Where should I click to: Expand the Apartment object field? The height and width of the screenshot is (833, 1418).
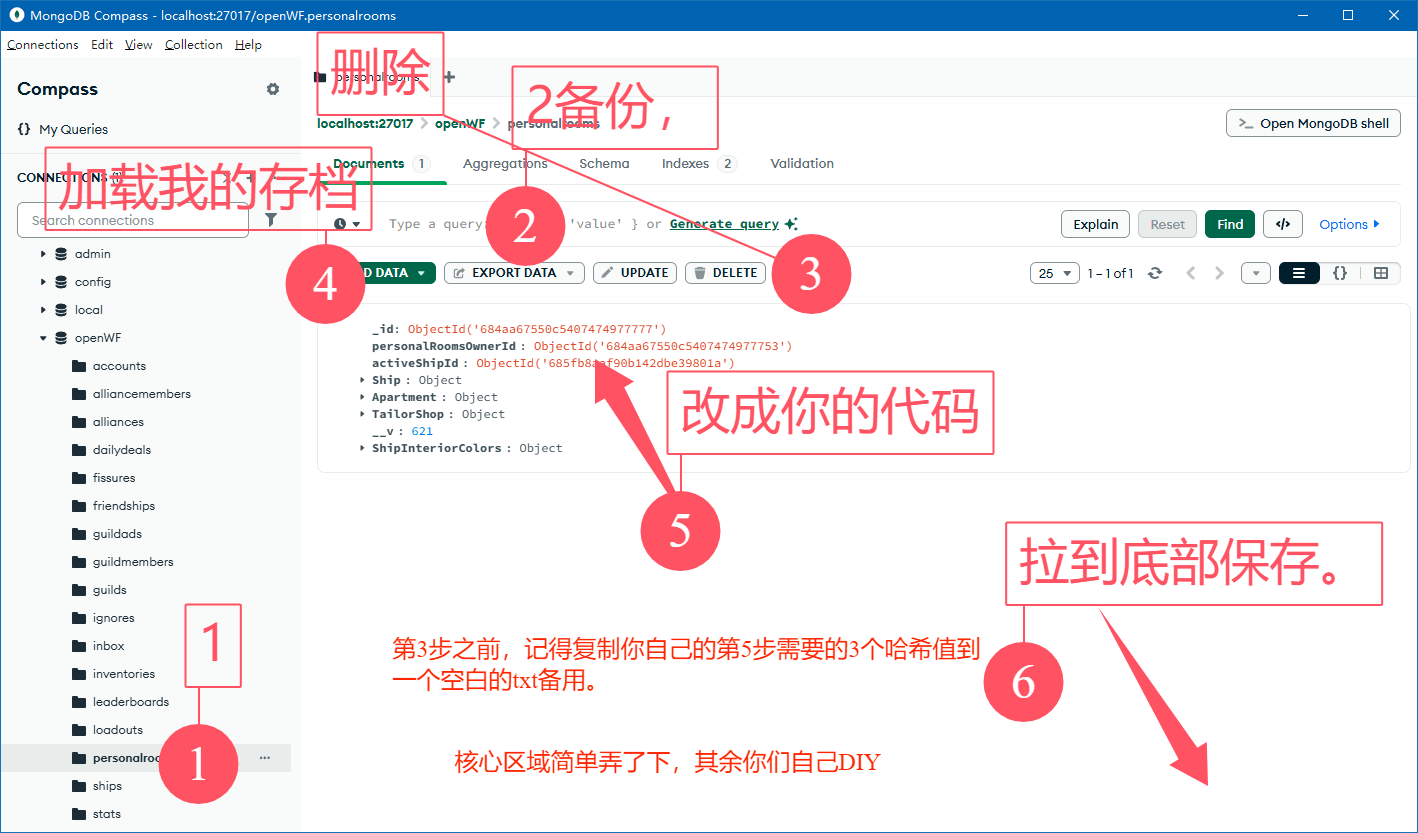click(362, 397)
